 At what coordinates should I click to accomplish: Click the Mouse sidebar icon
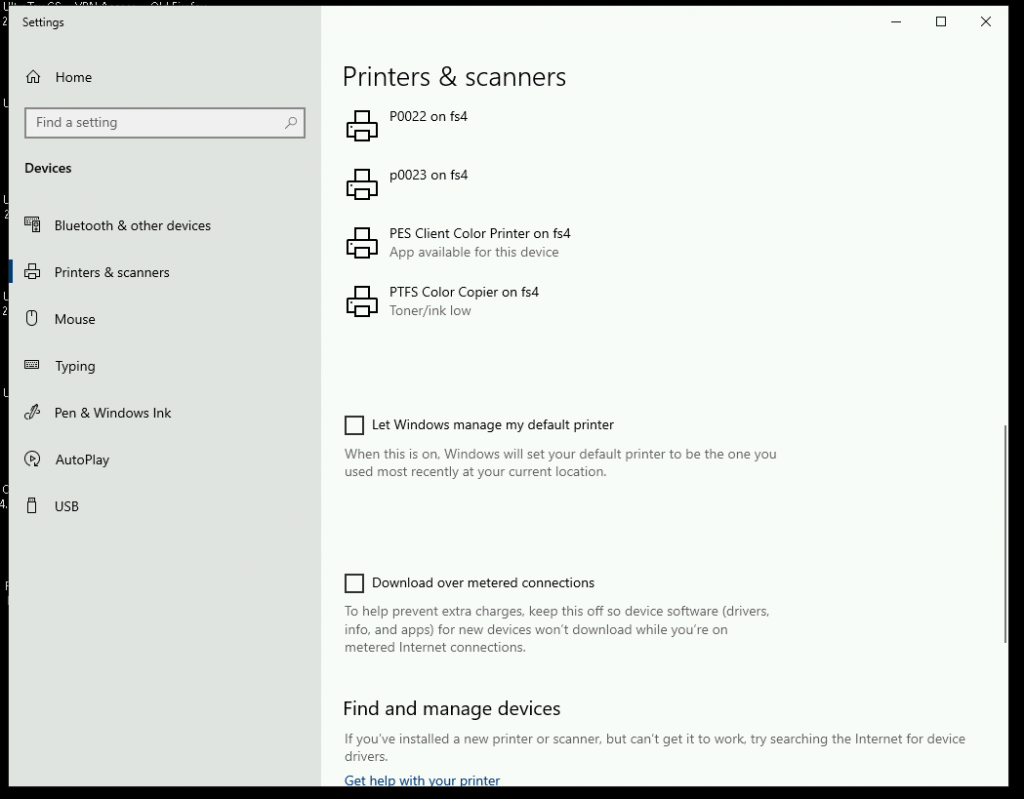click(x=32, y=318)
